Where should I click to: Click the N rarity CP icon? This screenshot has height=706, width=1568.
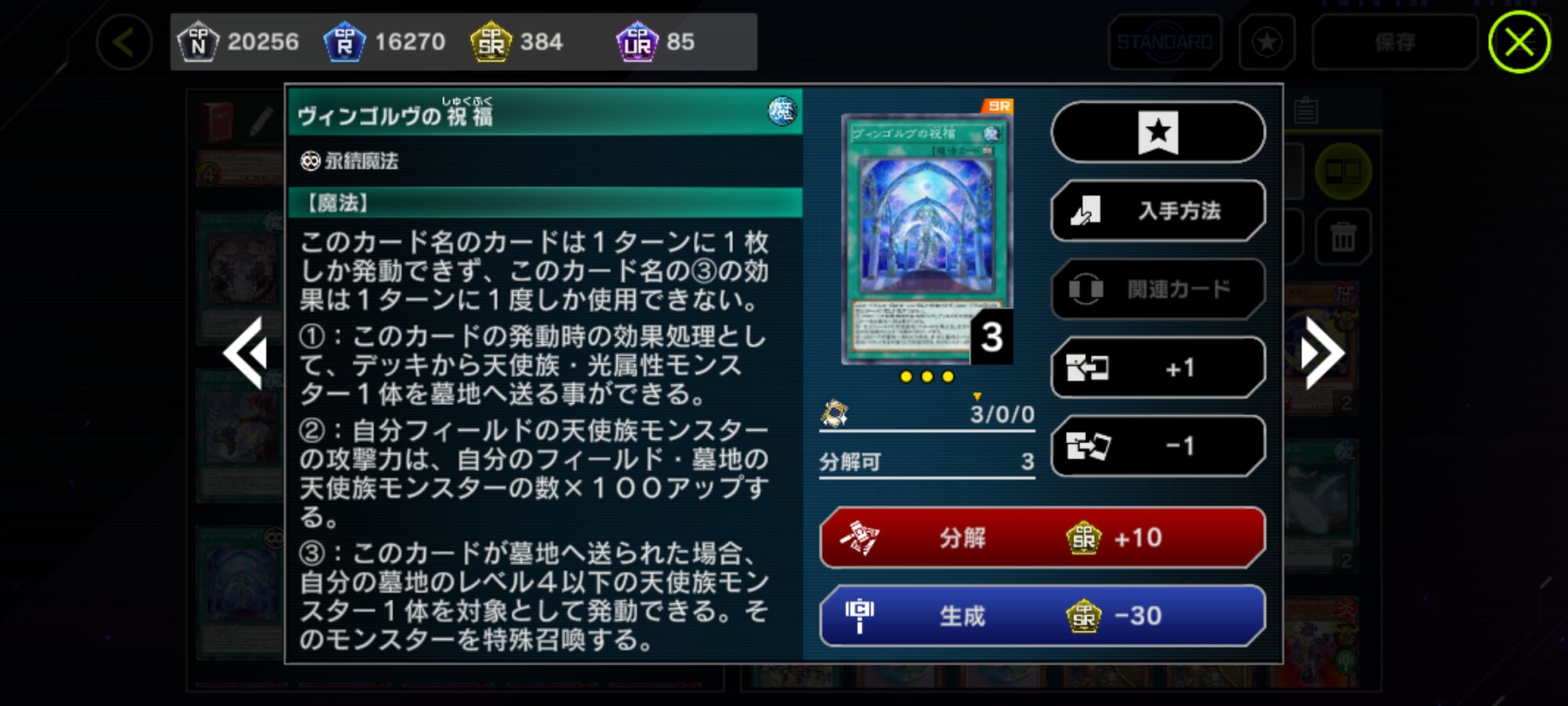198,42
